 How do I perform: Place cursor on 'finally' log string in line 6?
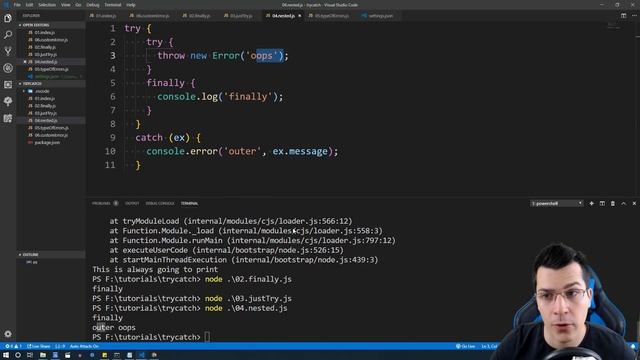[248, 97]
